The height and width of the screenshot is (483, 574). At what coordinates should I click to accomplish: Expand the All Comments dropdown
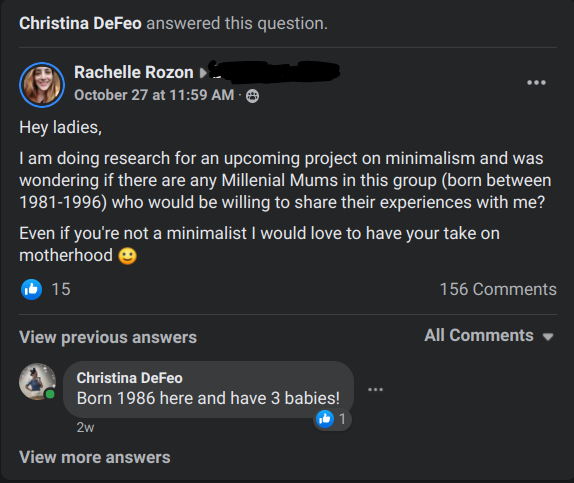tap(489, 335)
